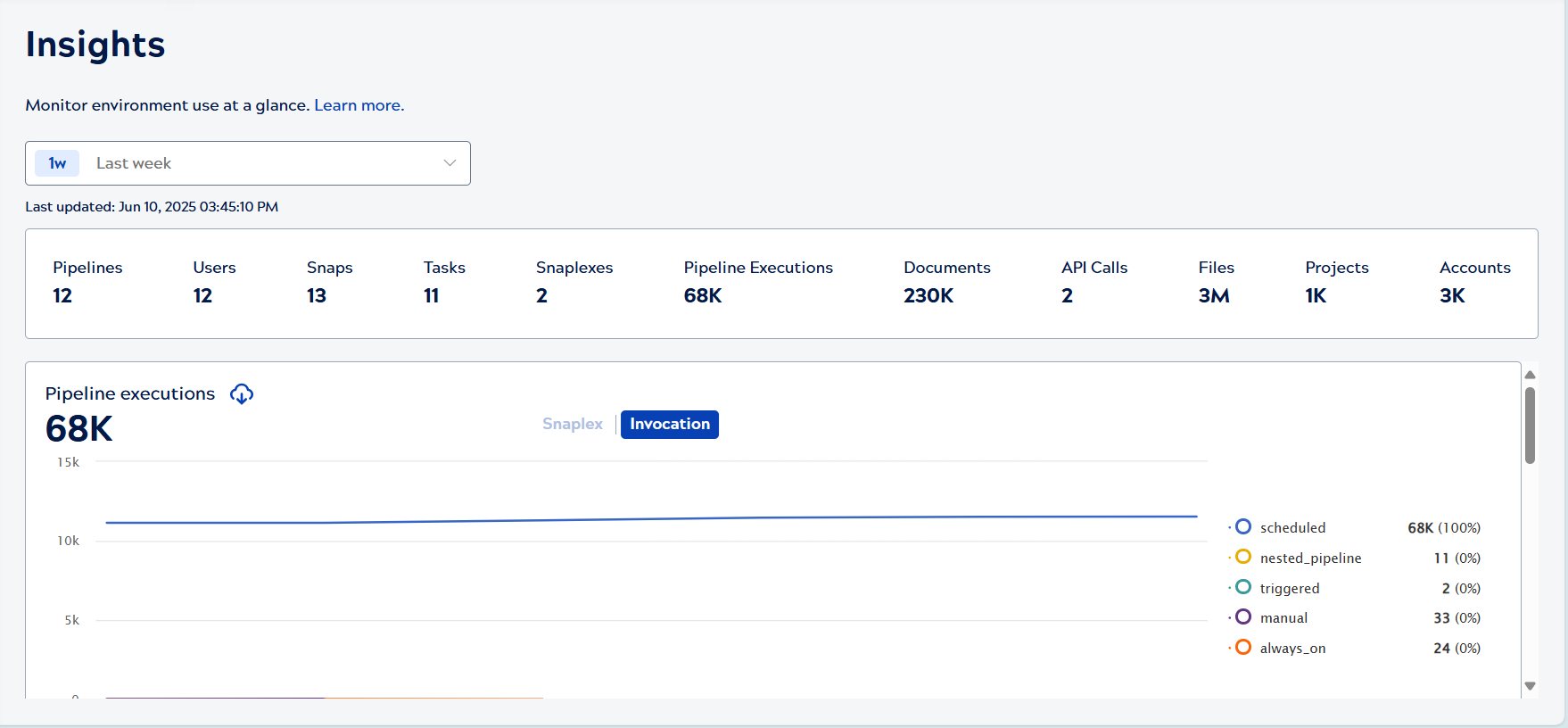Select the Invocation chart view
This screenshot has width=1568, height=728.
669,424
